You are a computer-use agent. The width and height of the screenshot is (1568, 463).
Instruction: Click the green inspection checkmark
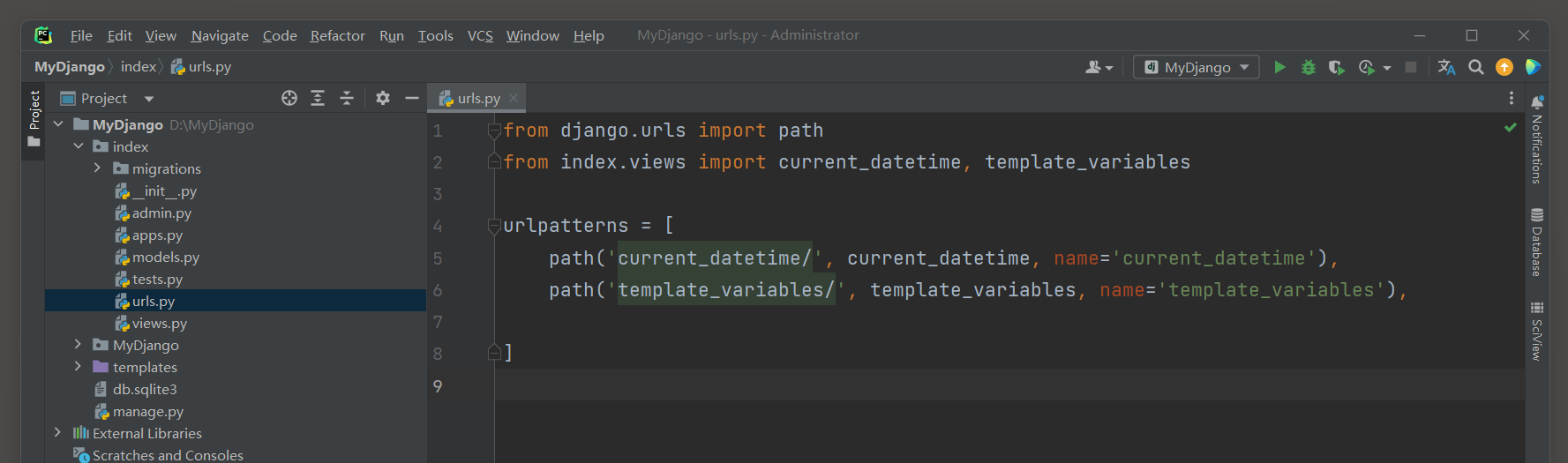click(x=1511, y=128)
